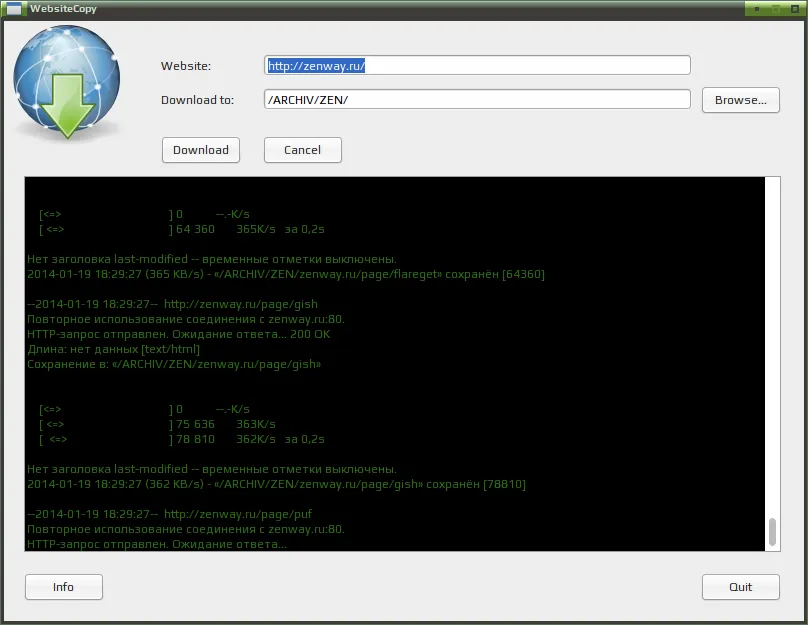The image size is (808, 625).
Task: Click the log line with http://zenway.ru/page/puf URL
Action: coord(170,514)
